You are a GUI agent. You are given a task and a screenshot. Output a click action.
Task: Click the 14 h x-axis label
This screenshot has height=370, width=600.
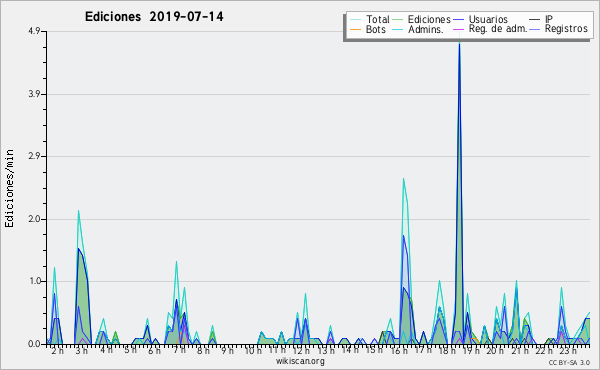coord(350,350)
